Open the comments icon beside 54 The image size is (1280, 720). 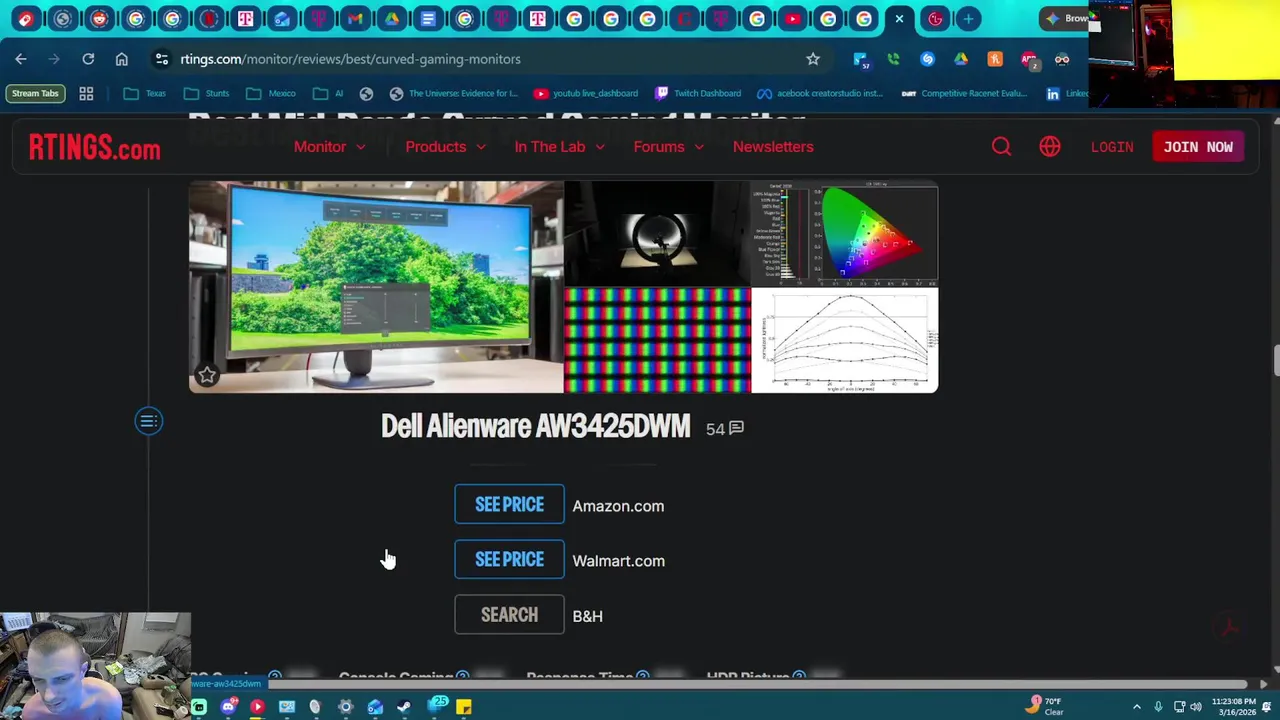[x=736, y=428]
